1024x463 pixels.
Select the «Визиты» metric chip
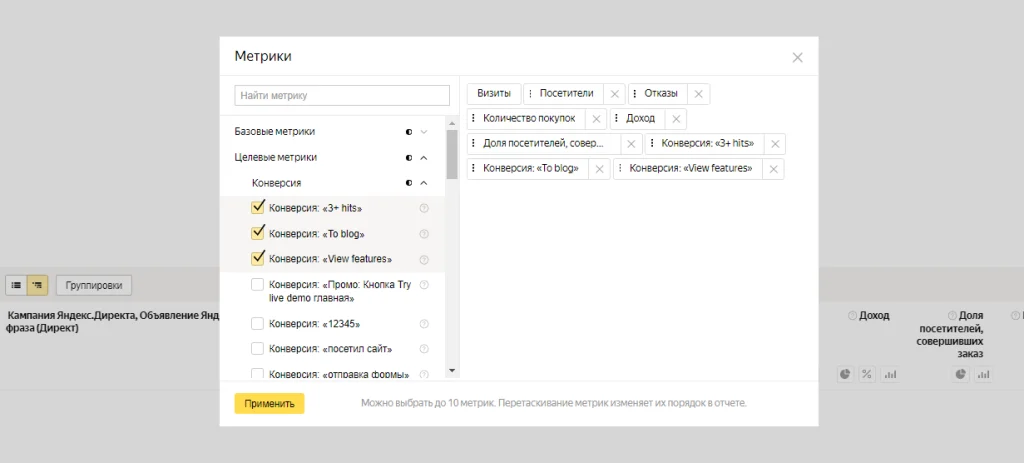(x=493, y=94)
